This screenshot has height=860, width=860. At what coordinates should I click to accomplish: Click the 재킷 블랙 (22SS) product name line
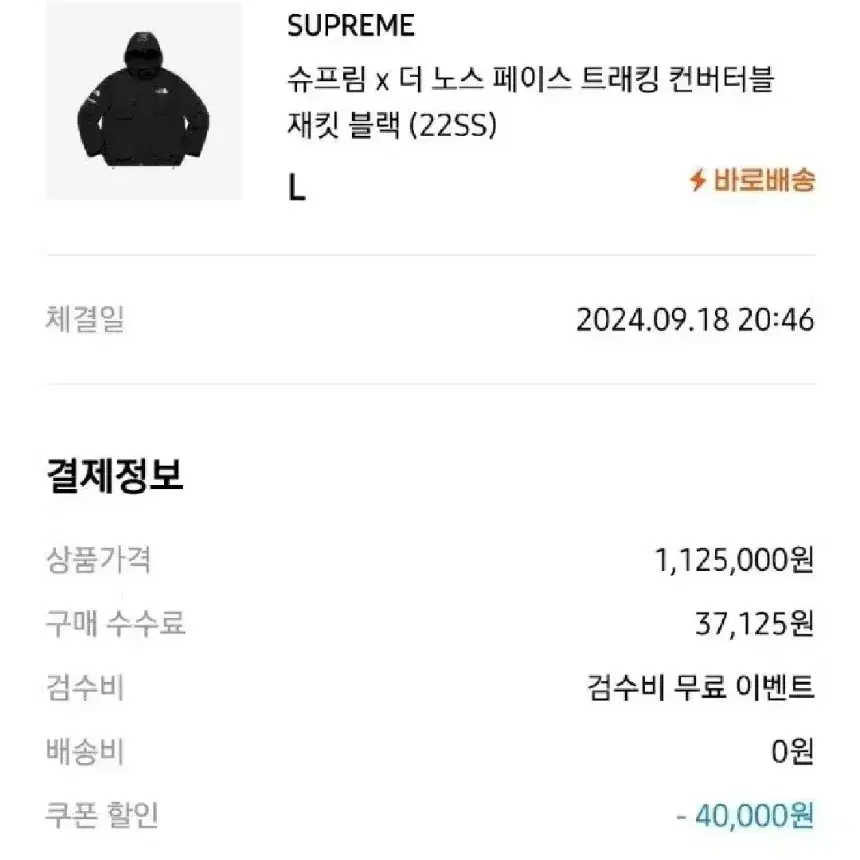click(x=392, y=125)
